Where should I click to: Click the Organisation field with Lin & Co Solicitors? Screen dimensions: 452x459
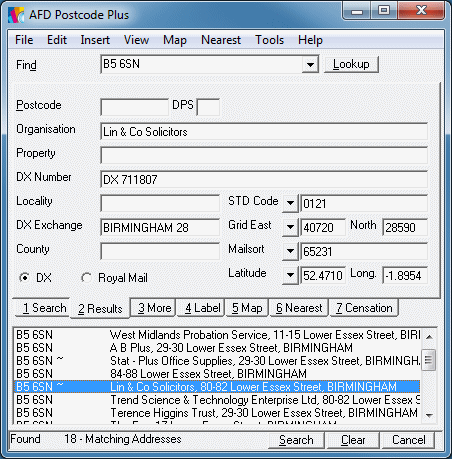pos(264,131)
